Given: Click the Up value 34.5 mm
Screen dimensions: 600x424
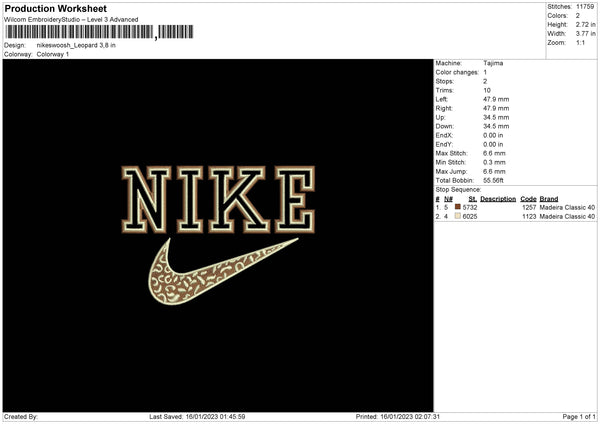Looking at the screenshot, I should click(496, 117).
